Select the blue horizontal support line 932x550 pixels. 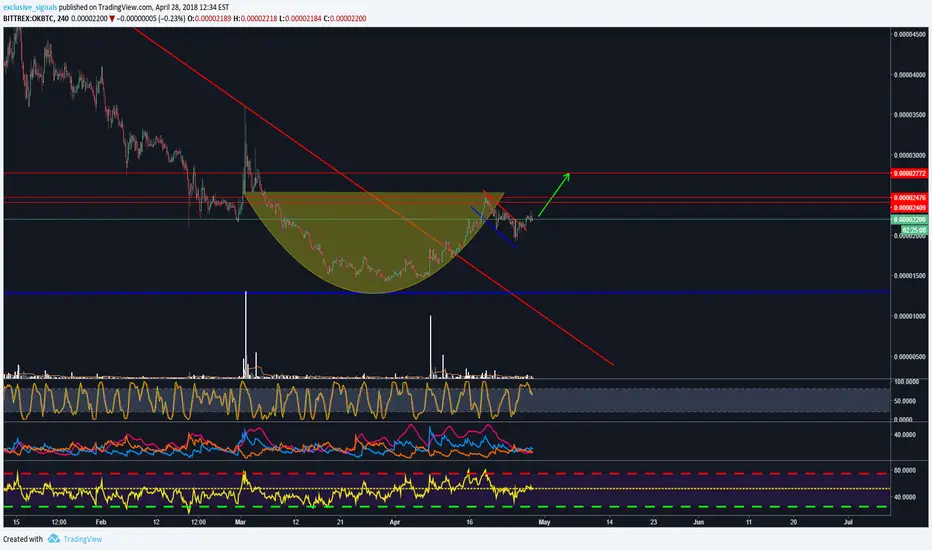point(446,292)
